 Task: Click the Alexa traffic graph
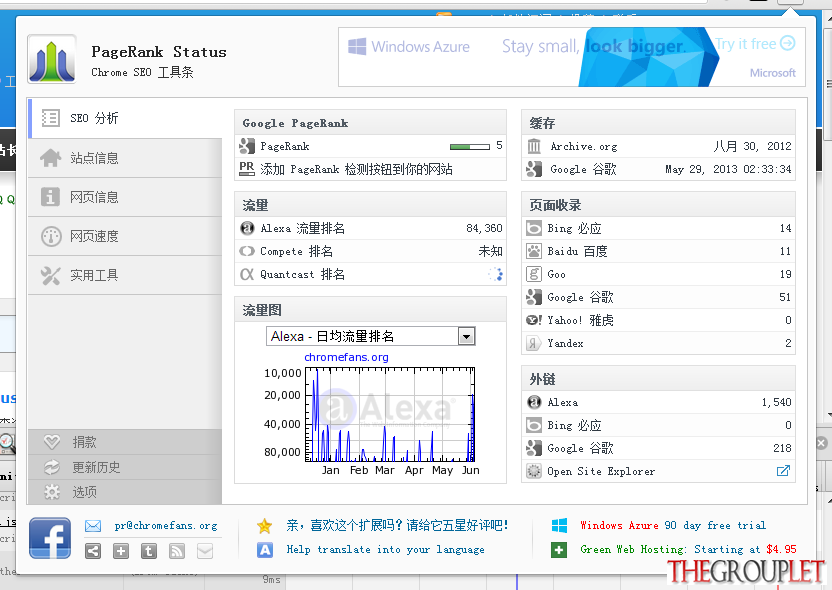click(391, 414)
